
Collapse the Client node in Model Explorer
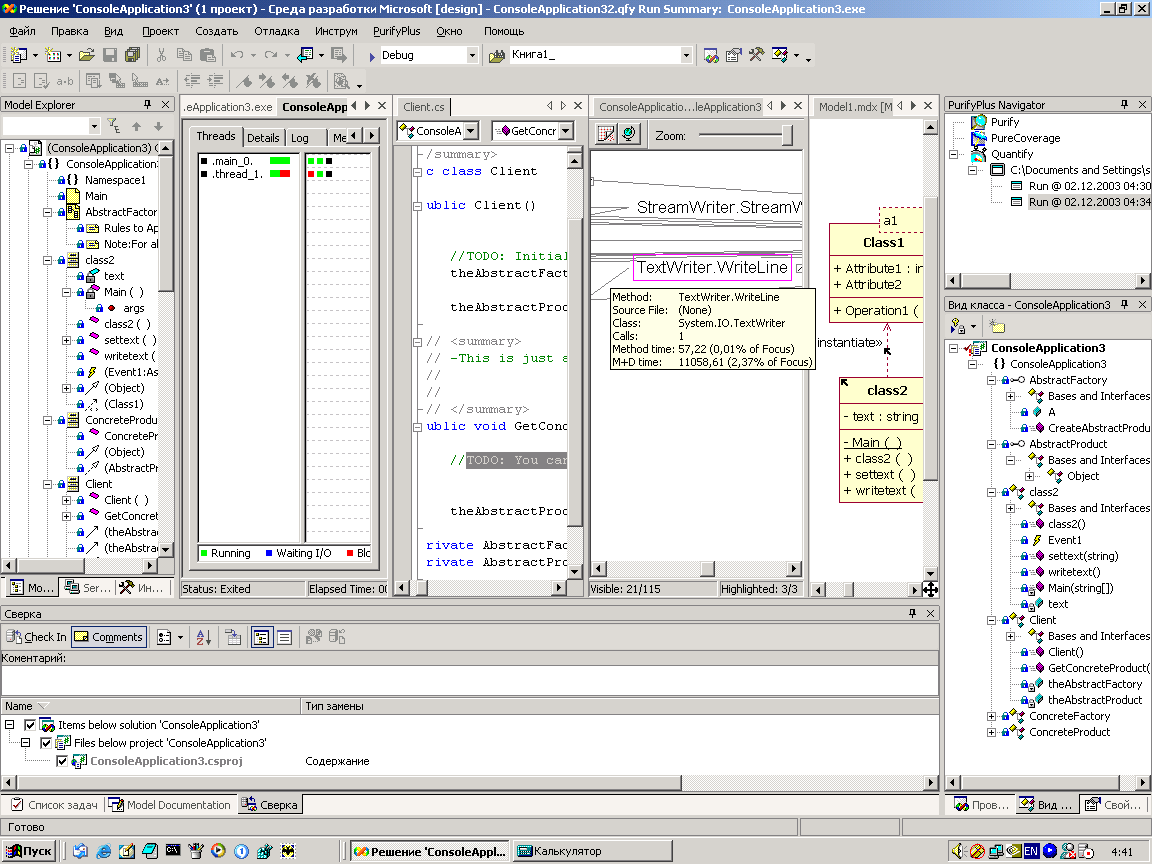coord(48,484)
